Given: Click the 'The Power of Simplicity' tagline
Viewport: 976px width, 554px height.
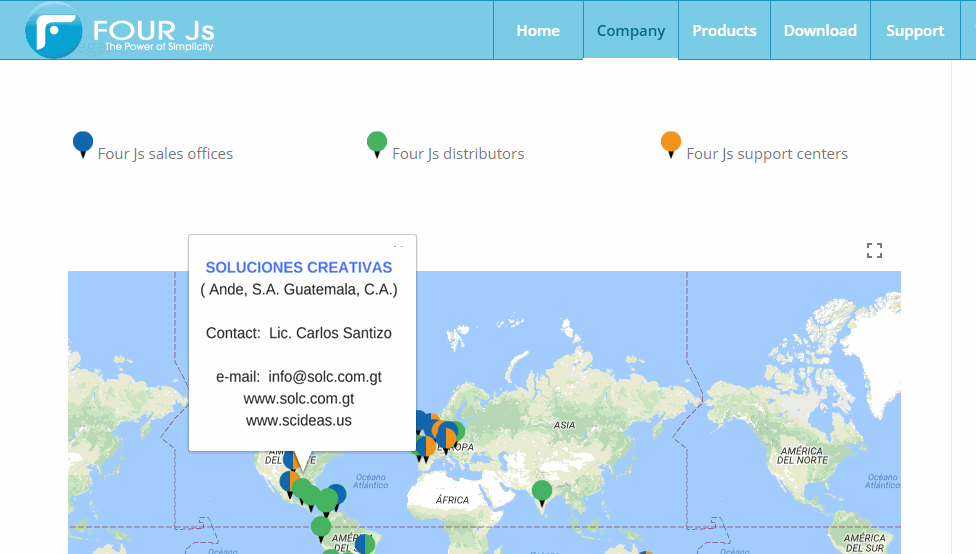Looking at the screenshot, I should pos(159,47).
